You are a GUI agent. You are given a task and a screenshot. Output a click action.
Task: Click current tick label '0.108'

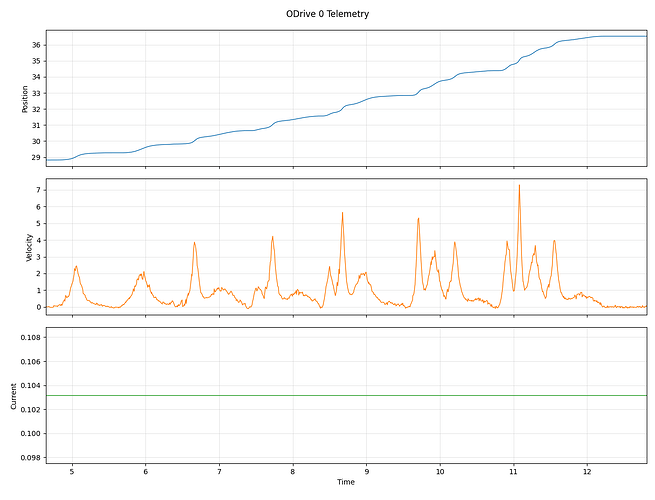pos(30,337)
